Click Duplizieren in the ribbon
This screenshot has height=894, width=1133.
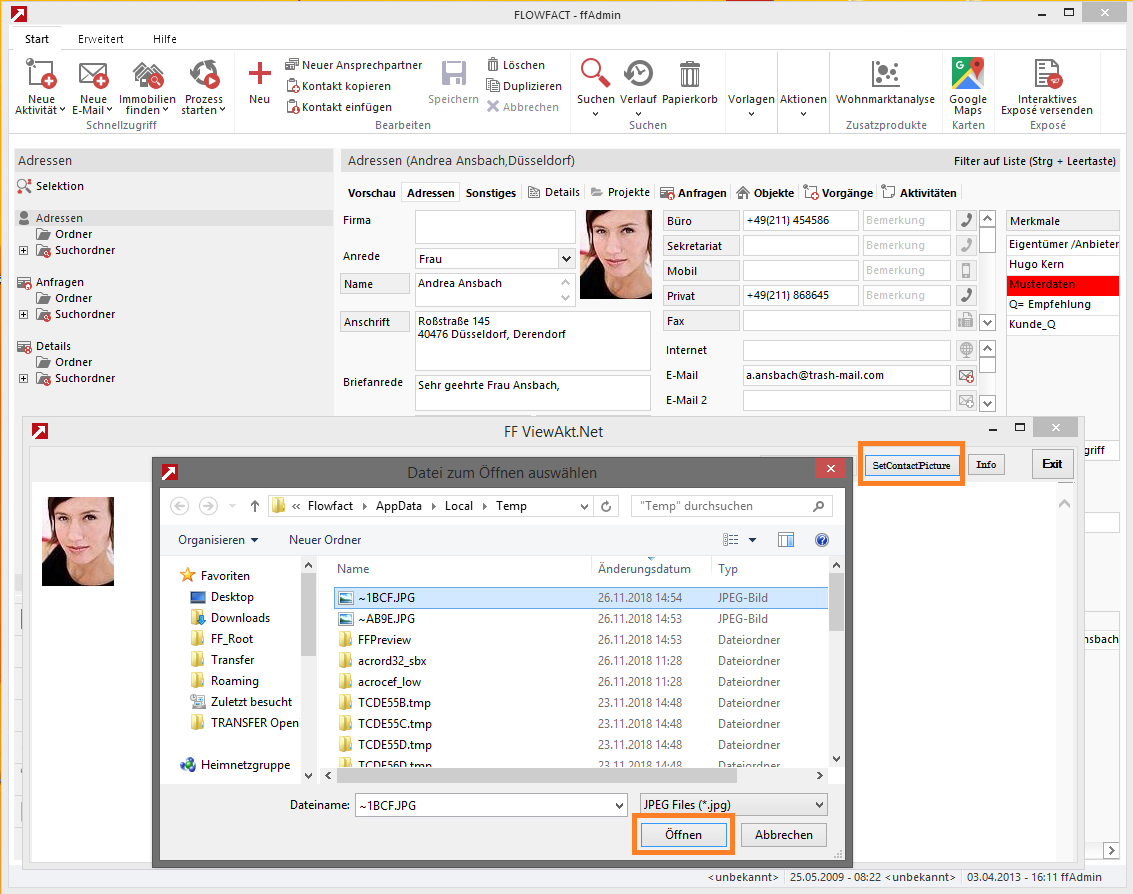click(524, 86)
